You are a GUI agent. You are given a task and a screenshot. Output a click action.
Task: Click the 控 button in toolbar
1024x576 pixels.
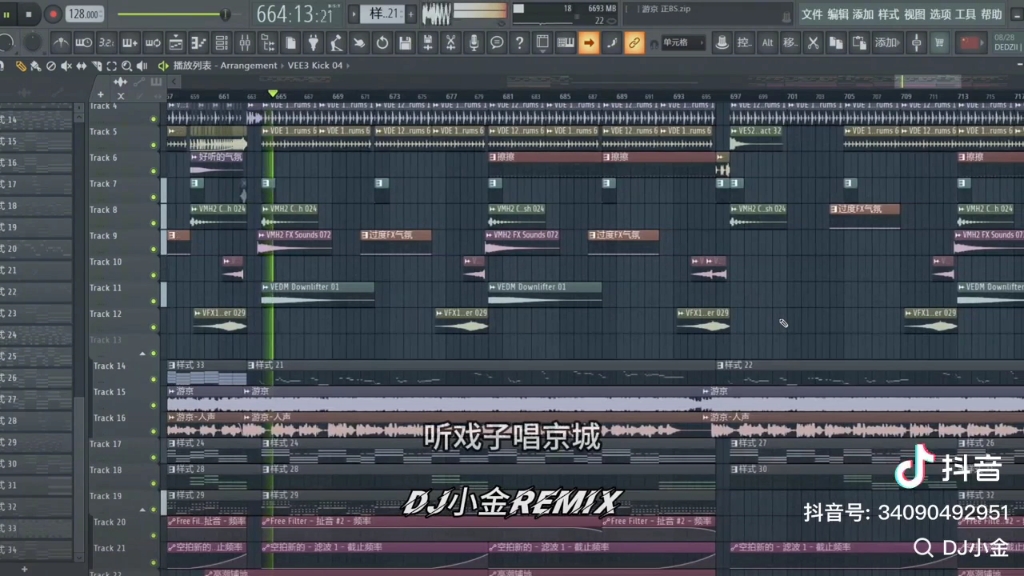(744, 43)
